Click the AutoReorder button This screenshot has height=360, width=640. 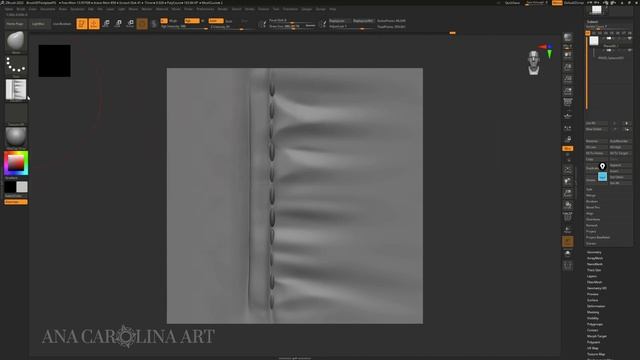(x=620, y=141)
